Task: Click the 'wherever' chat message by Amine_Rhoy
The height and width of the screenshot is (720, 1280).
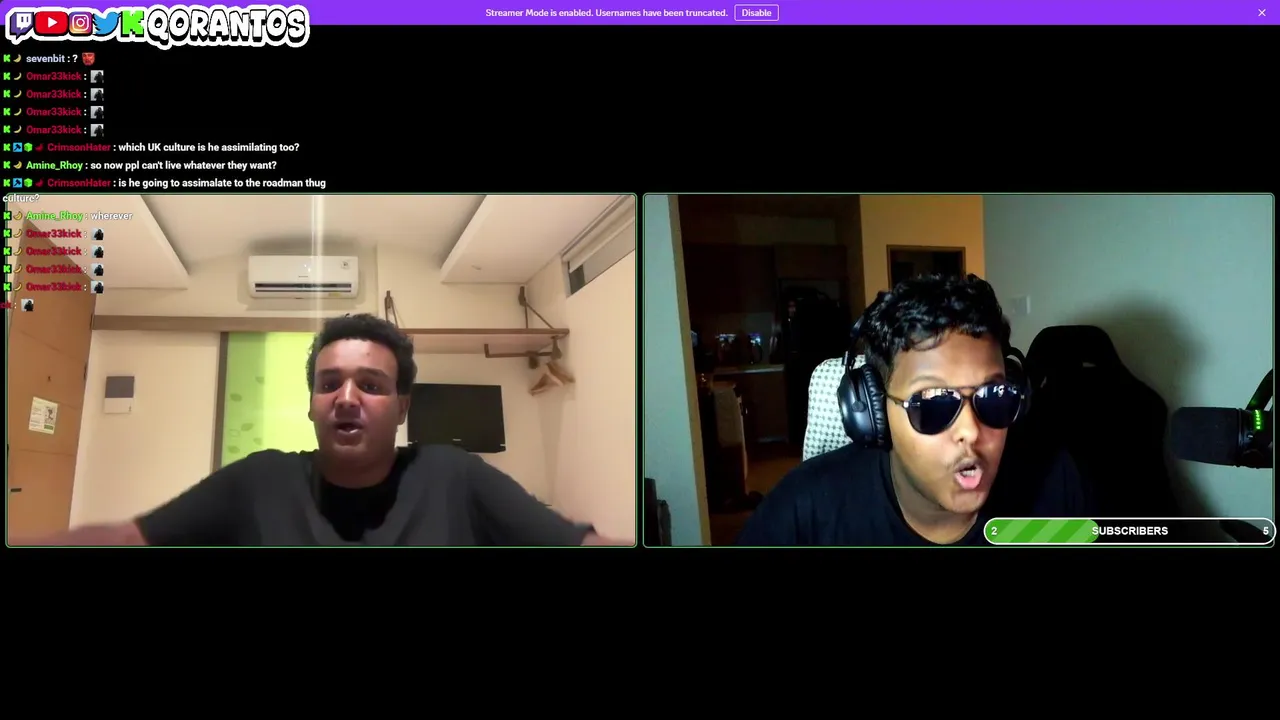Action: tap(111, 216)
